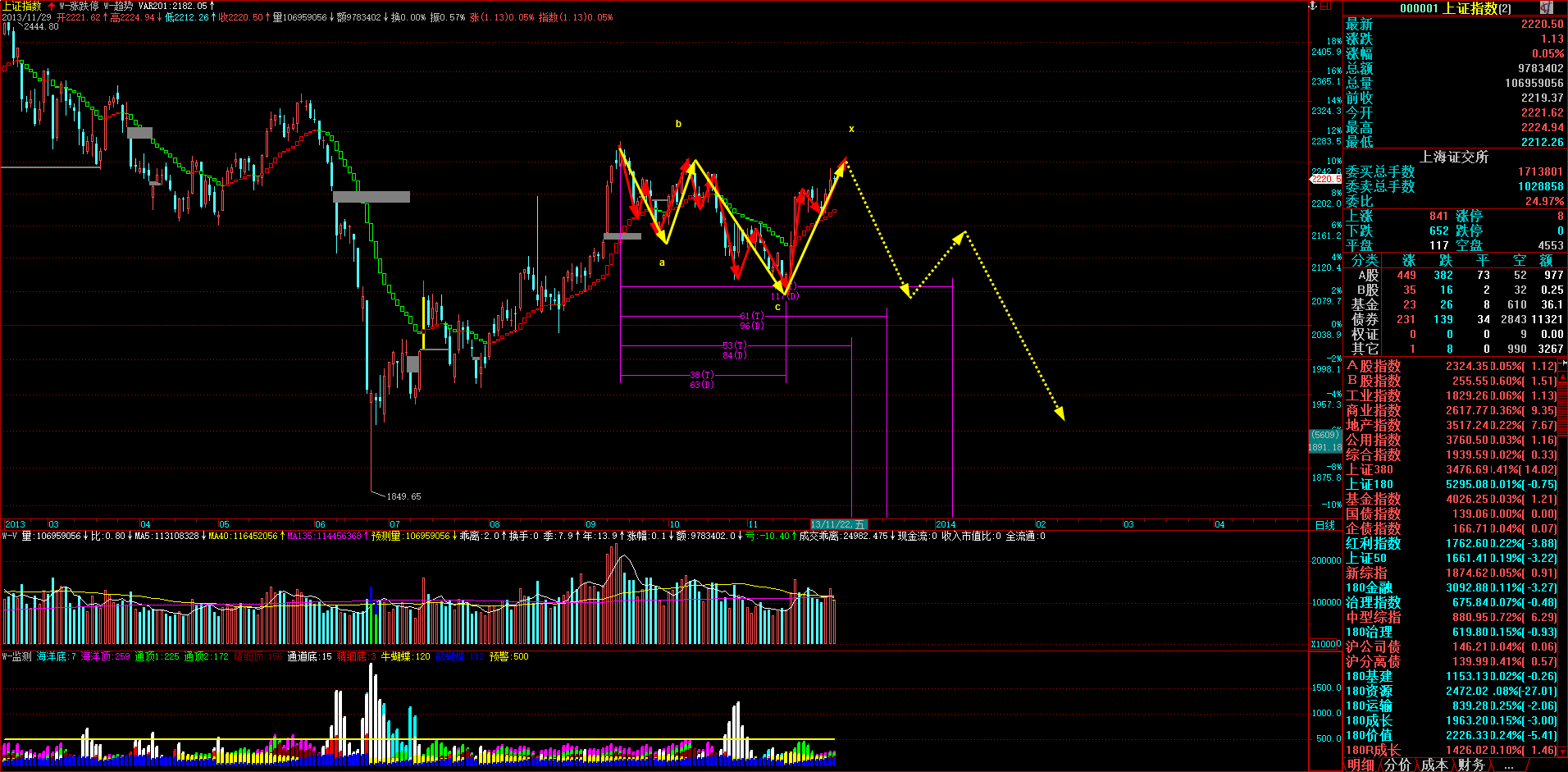1568x772 pixels.
Task: Click the logo icon in the quote header
Action: [x=1546, y=7]
